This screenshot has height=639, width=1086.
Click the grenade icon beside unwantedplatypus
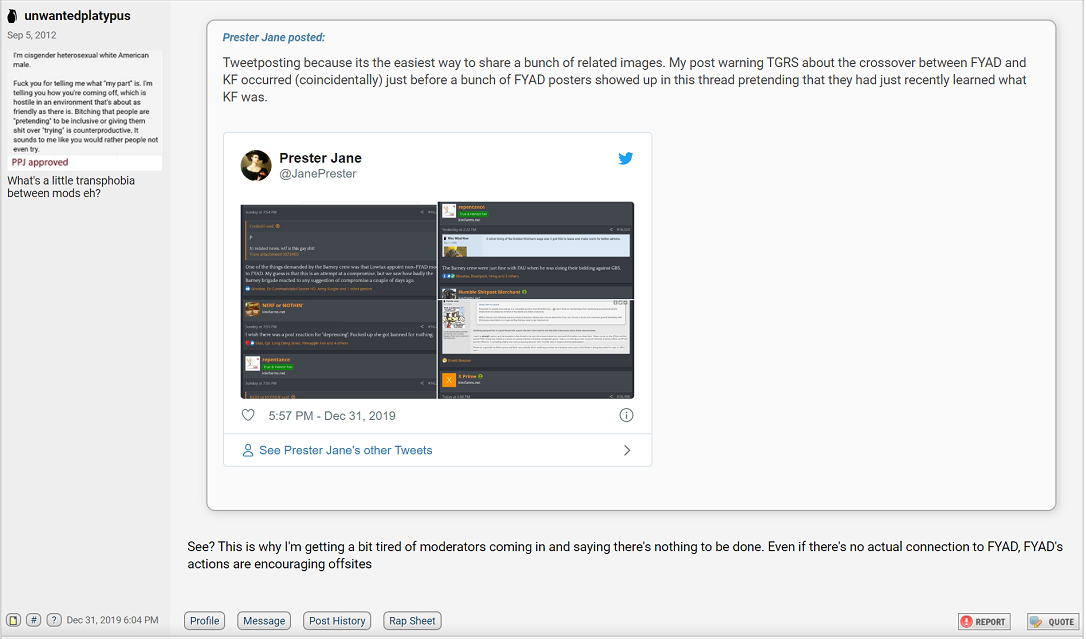click(12, 16)
